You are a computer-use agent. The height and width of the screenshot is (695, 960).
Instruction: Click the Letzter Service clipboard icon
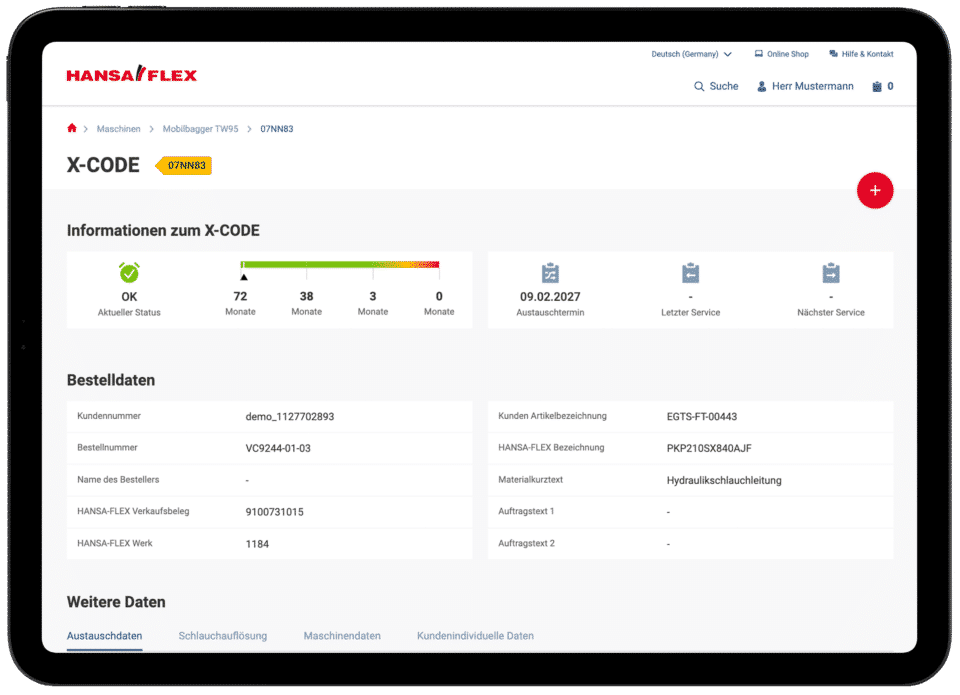coord(690,271)
